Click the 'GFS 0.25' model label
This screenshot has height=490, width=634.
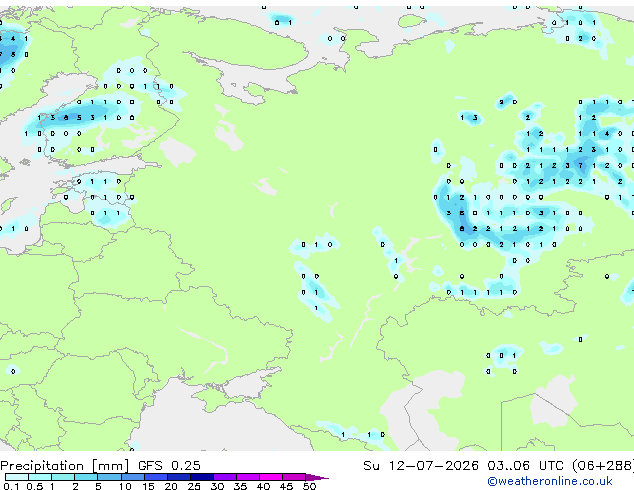169,465
